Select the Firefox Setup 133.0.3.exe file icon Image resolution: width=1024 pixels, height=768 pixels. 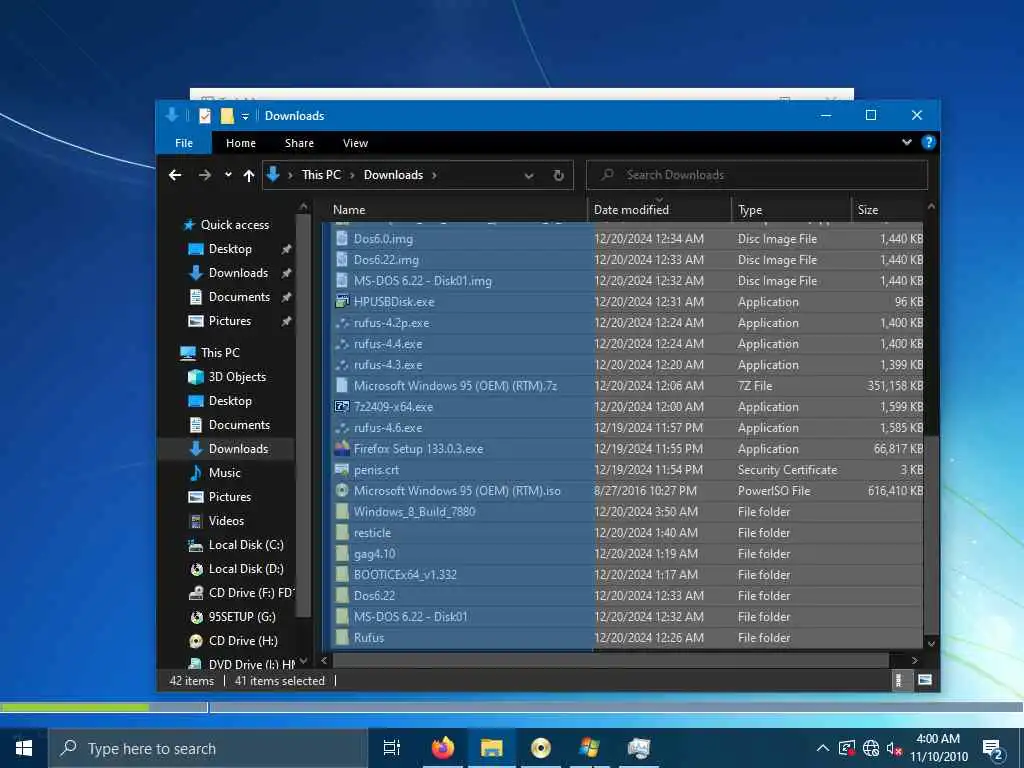click(342, 449)
